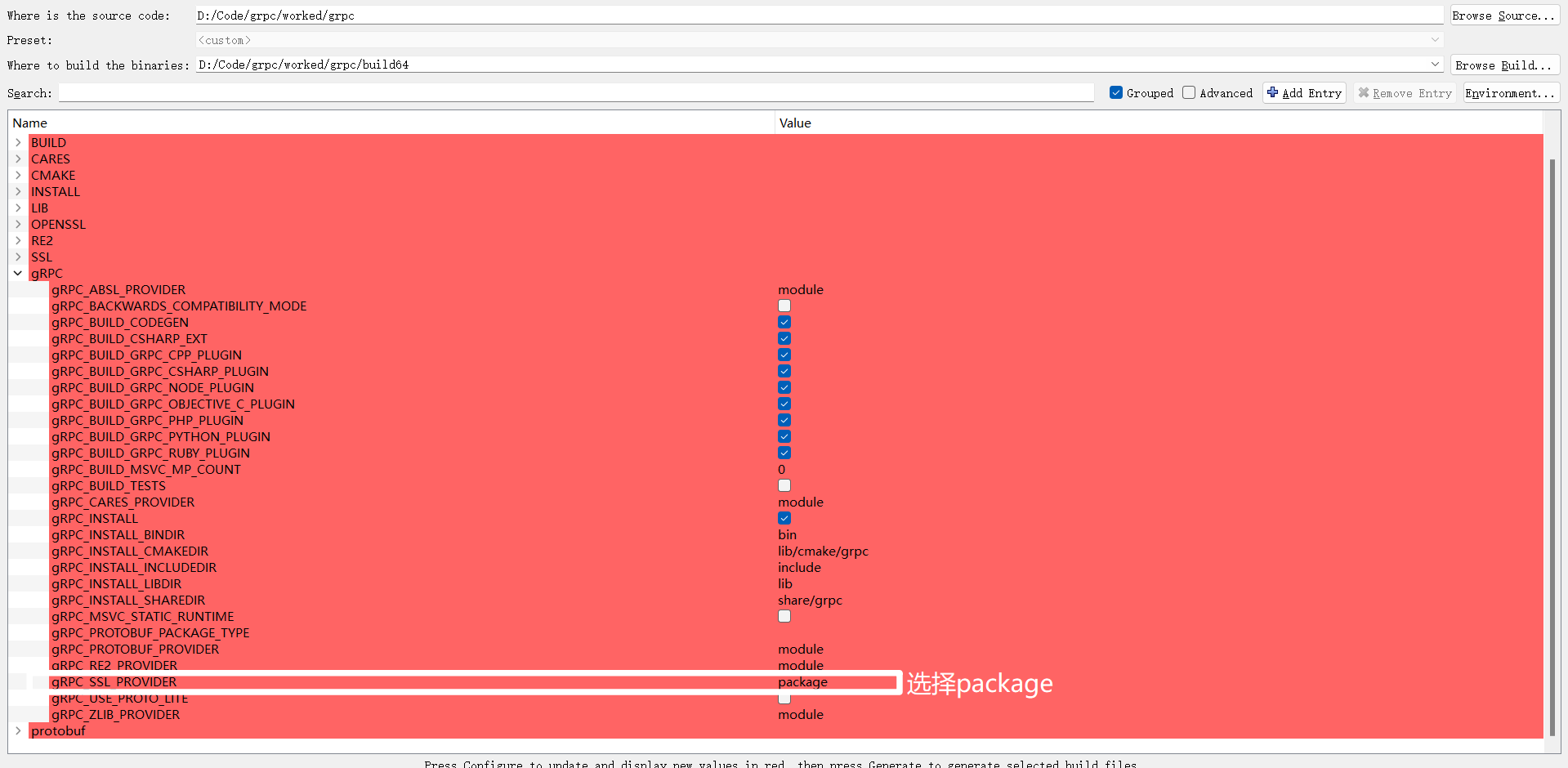Expand the CARES group

coord(18,159)
